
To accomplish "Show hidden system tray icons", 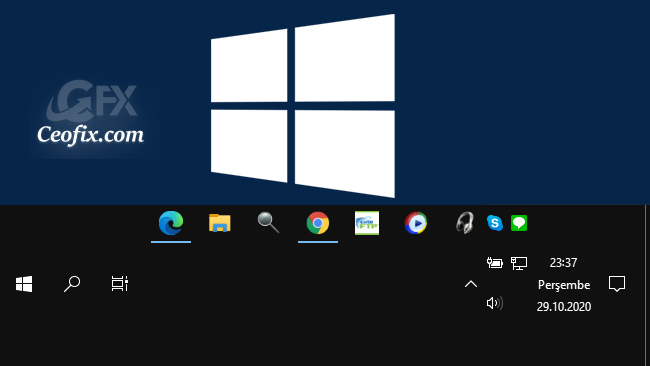I will (471, 284).
